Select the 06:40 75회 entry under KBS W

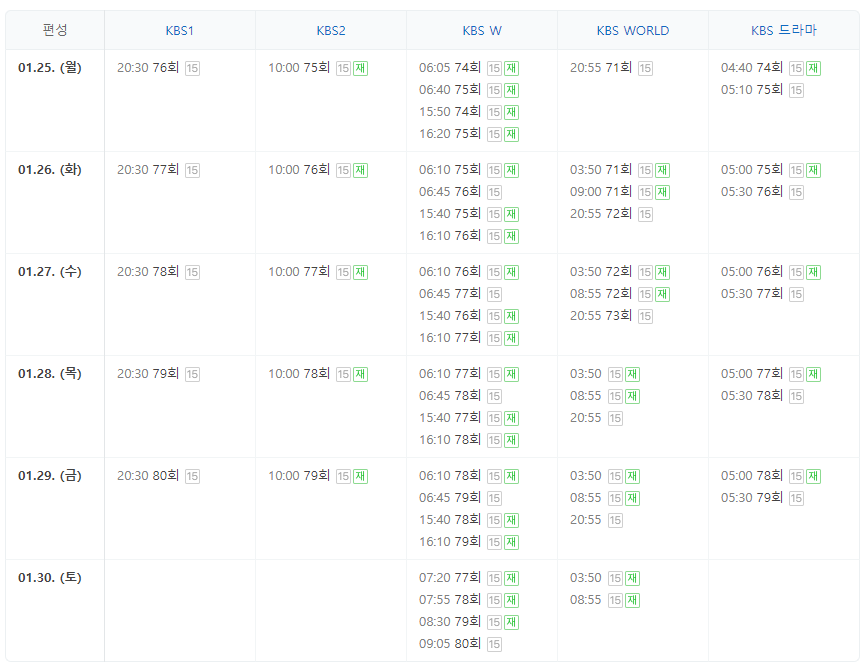pyautogui.click(x=450, y=90)
